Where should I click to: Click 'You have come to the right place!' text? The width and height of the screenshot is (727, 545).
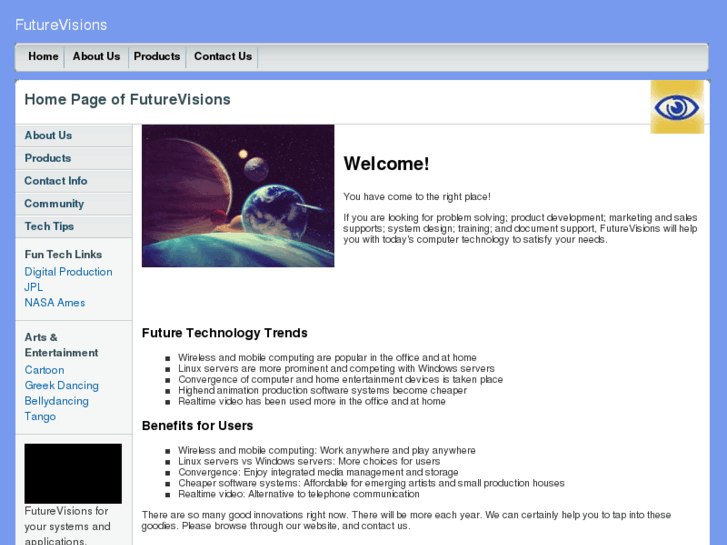pos(417,197)
